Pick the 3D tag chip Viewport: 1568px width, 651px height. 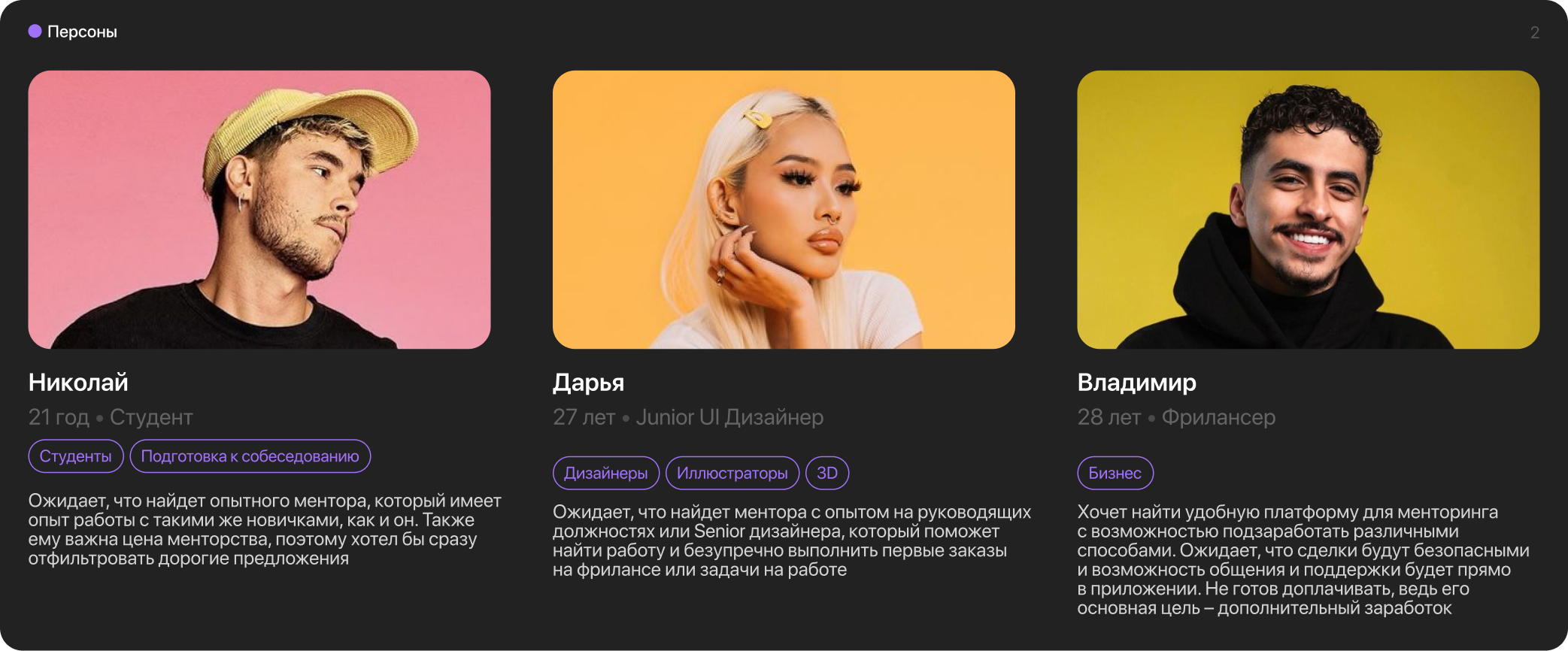827,473
